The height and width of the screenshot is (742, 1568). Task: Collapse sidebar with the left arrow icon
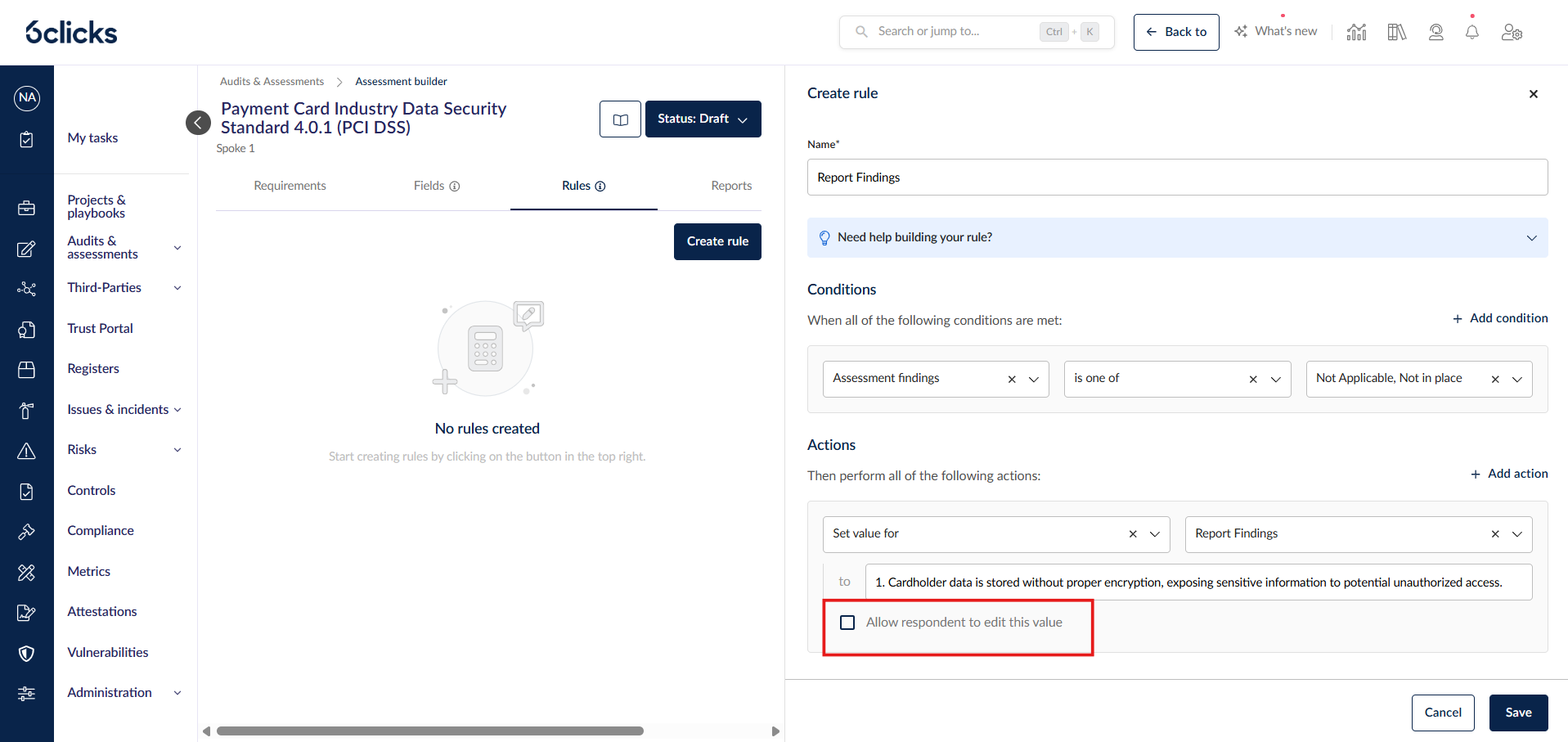tap(198, 123)
